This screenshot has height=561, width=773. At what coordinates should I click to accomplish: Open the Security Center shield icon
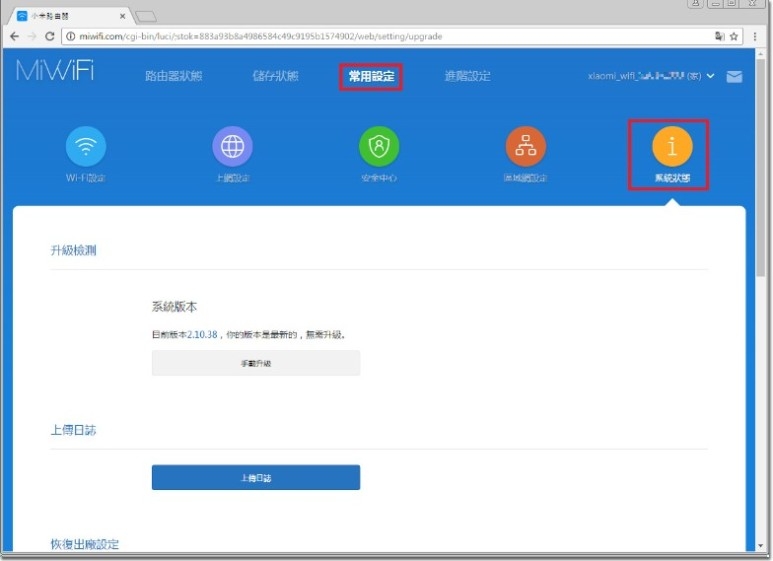[379, 148]
